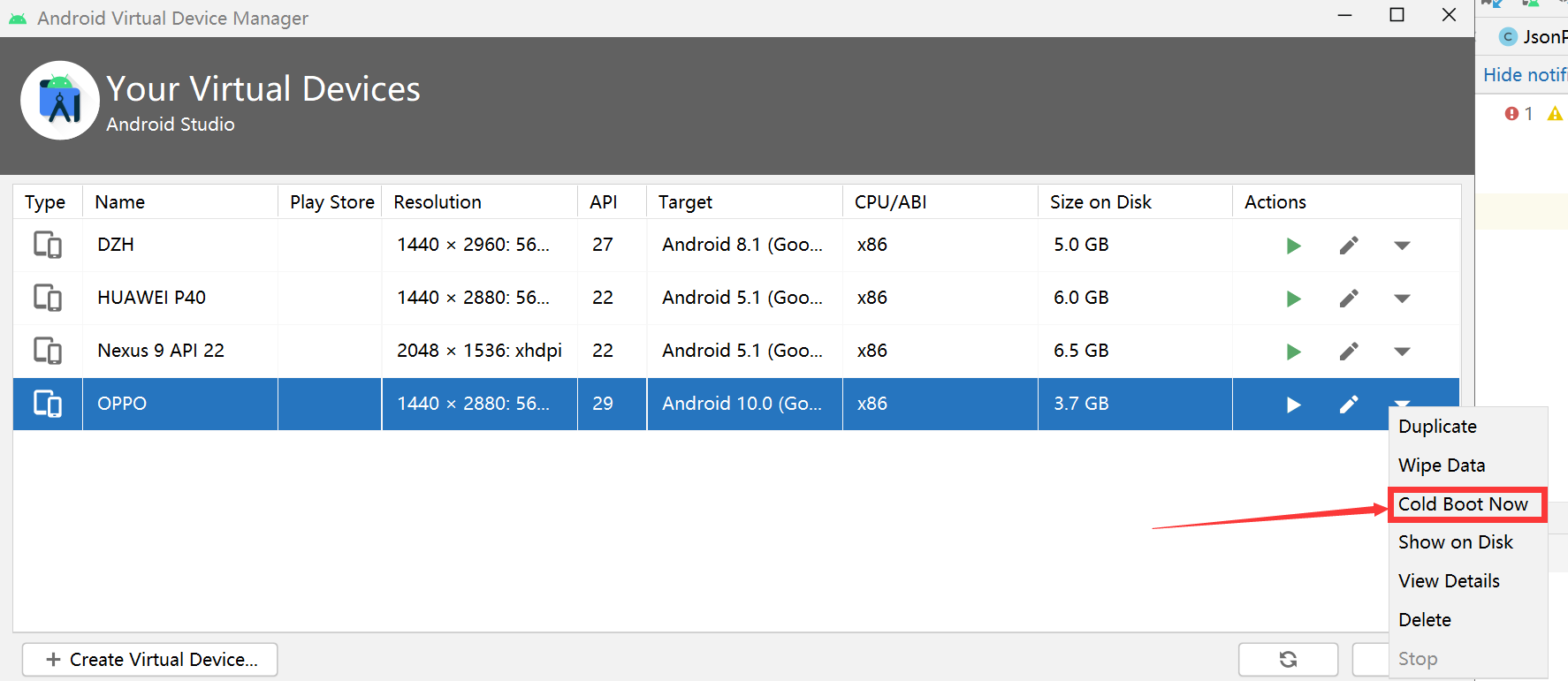Click the Android 10.0 target cell

click(x=745, y=404)
